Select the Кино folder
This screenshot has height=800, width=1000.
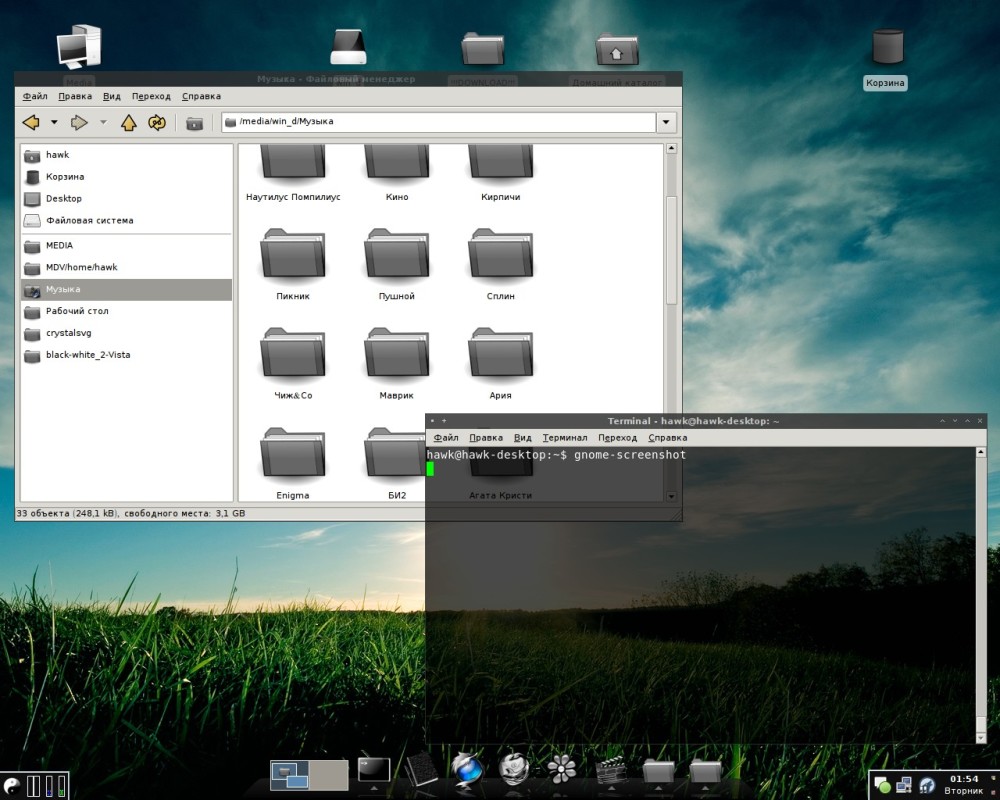(397, 171)
